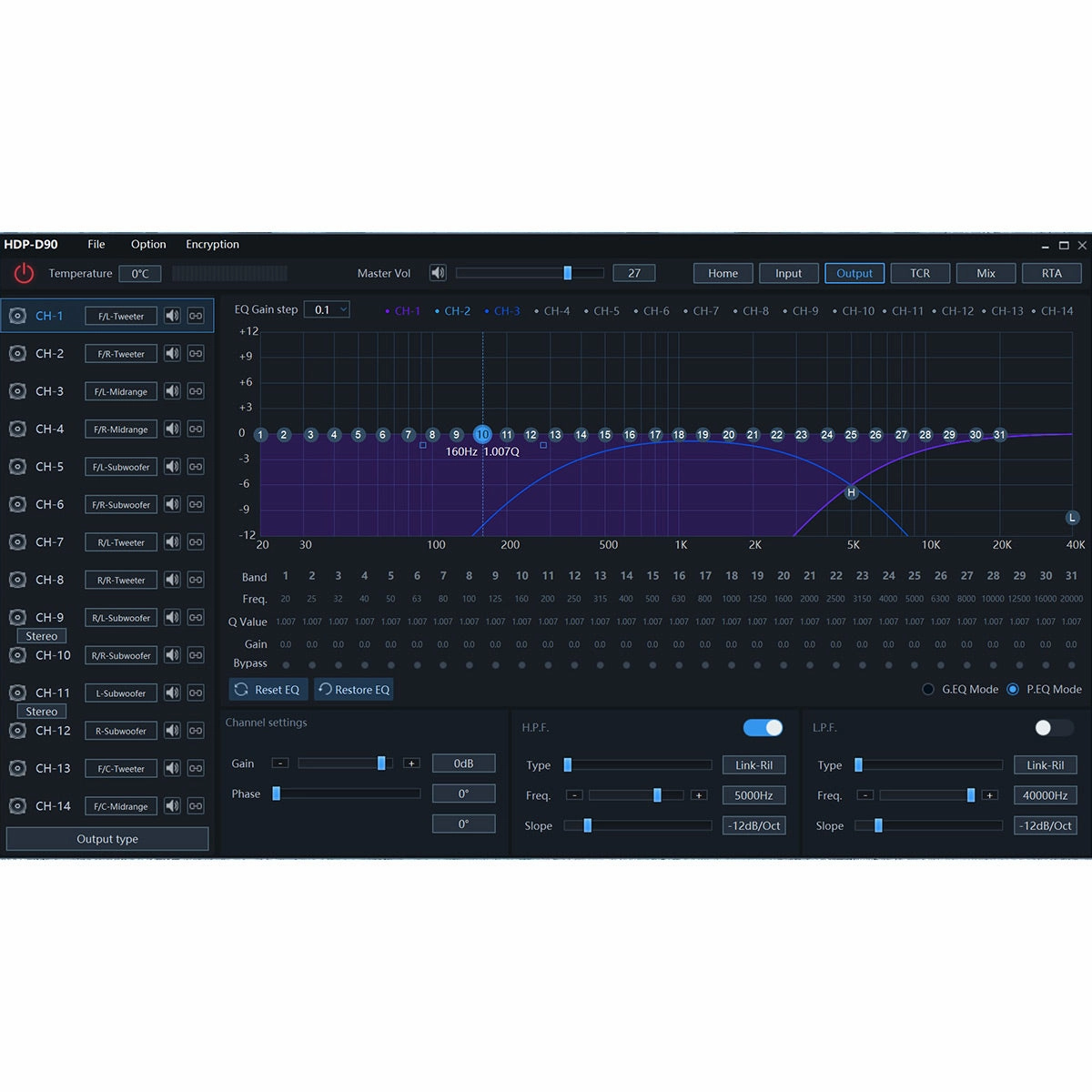Click the Output type button
The height and width of the screenshot is (1092, 1092).
107,839
